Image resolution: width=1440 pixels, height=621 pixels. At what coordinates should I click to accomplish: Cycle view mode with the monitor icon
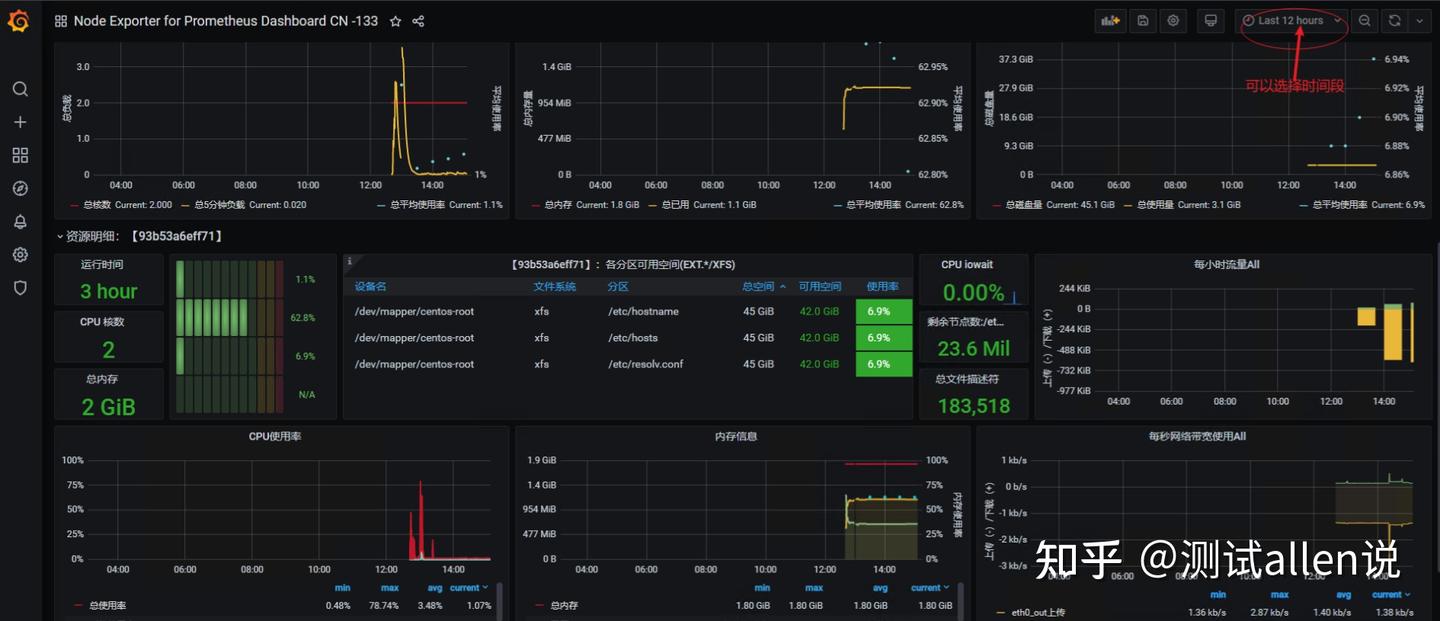click(x=1210, y=20)
